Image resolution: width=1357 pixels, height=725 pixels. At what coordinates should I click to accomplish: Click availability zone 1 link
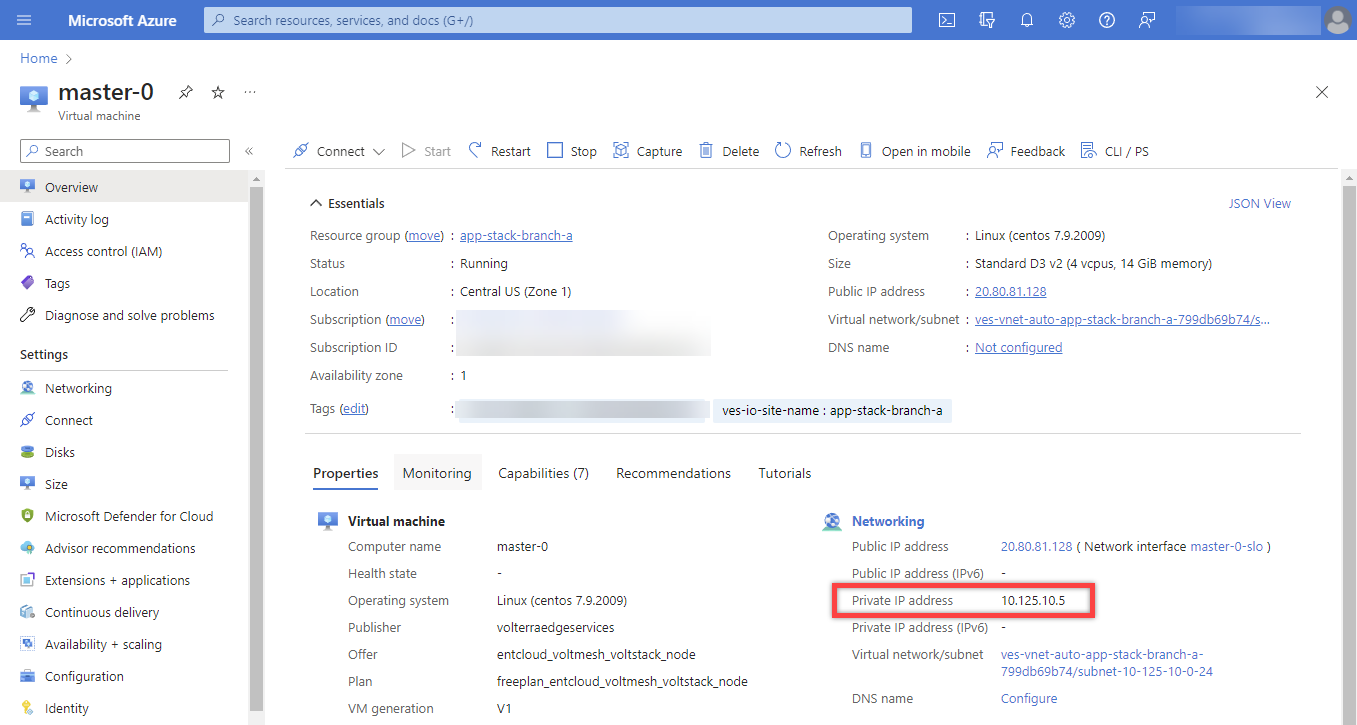(x=463, y=376)
